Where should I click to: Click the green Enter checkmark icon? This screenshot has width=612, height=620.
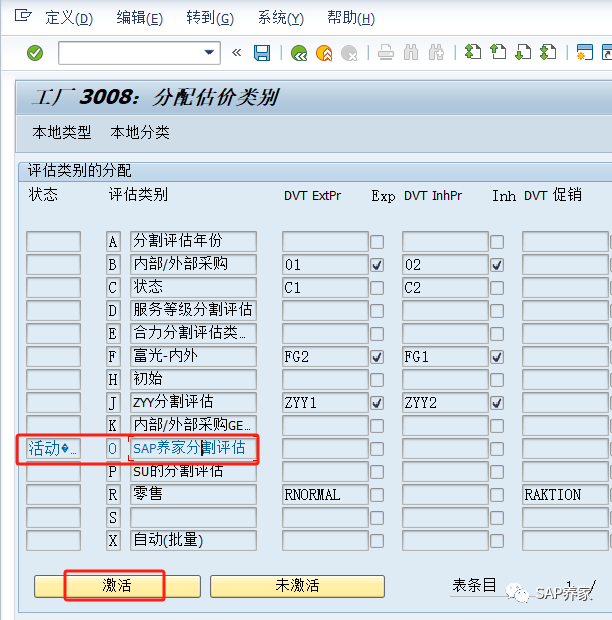(x=35, y=53)
